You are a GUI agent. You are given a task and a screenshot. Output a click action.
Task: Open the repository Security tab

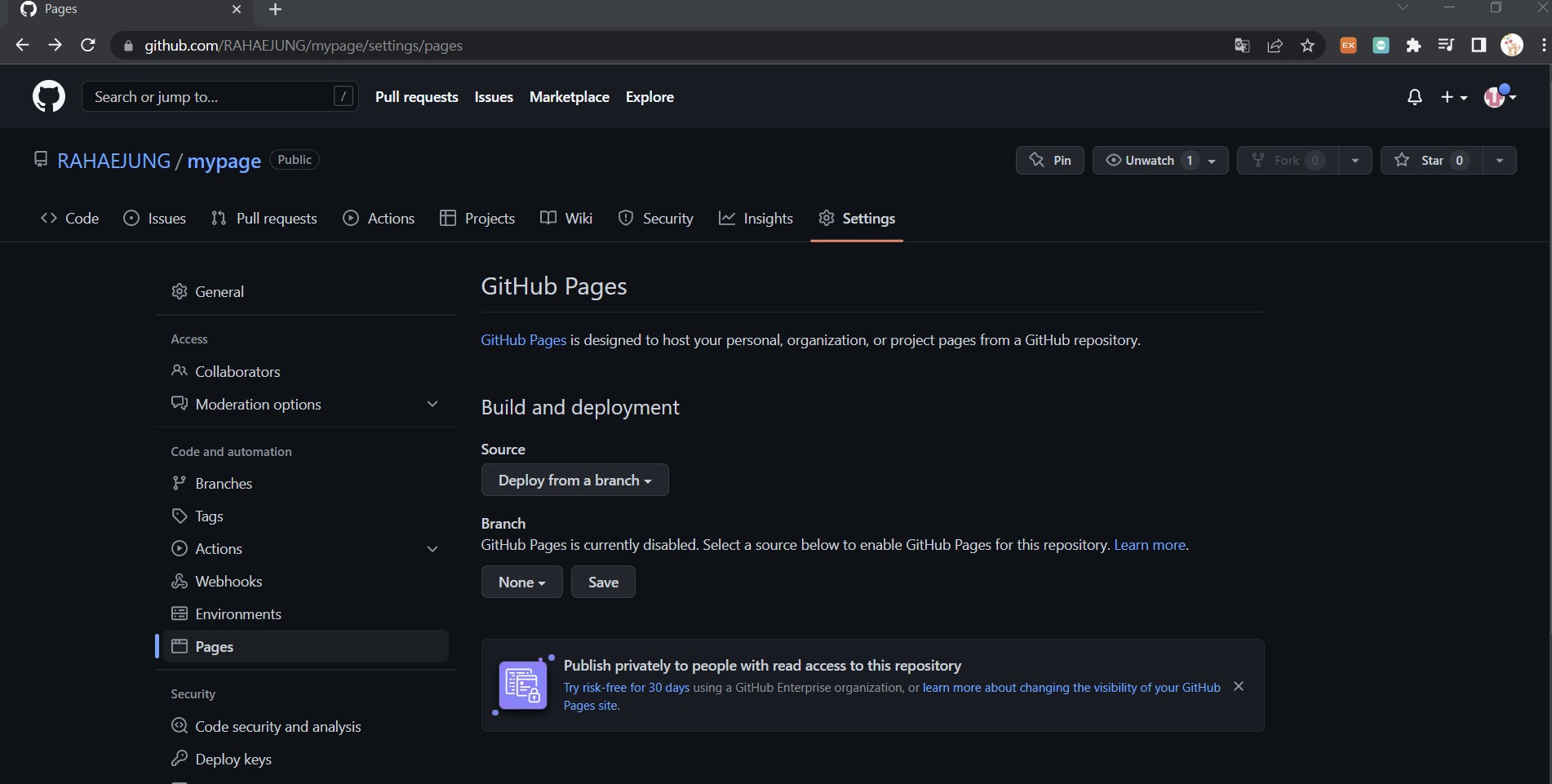655,219
